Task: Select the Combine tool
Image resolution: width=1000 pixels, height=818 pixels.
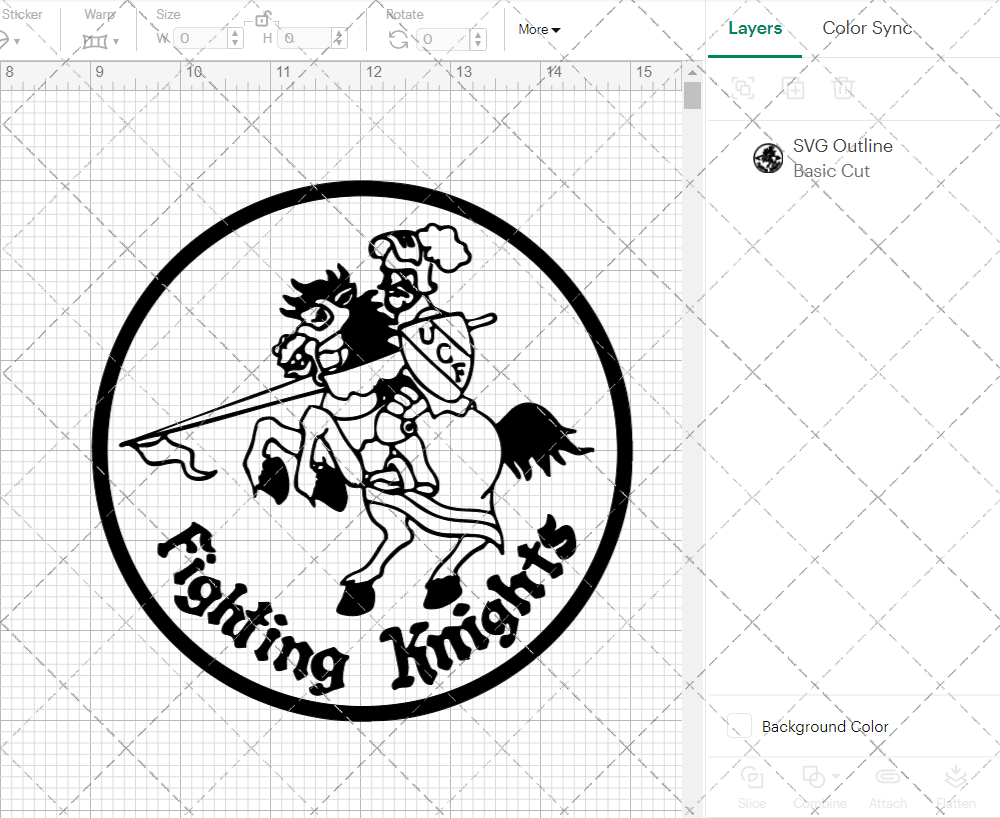Action: pos(814,786)
